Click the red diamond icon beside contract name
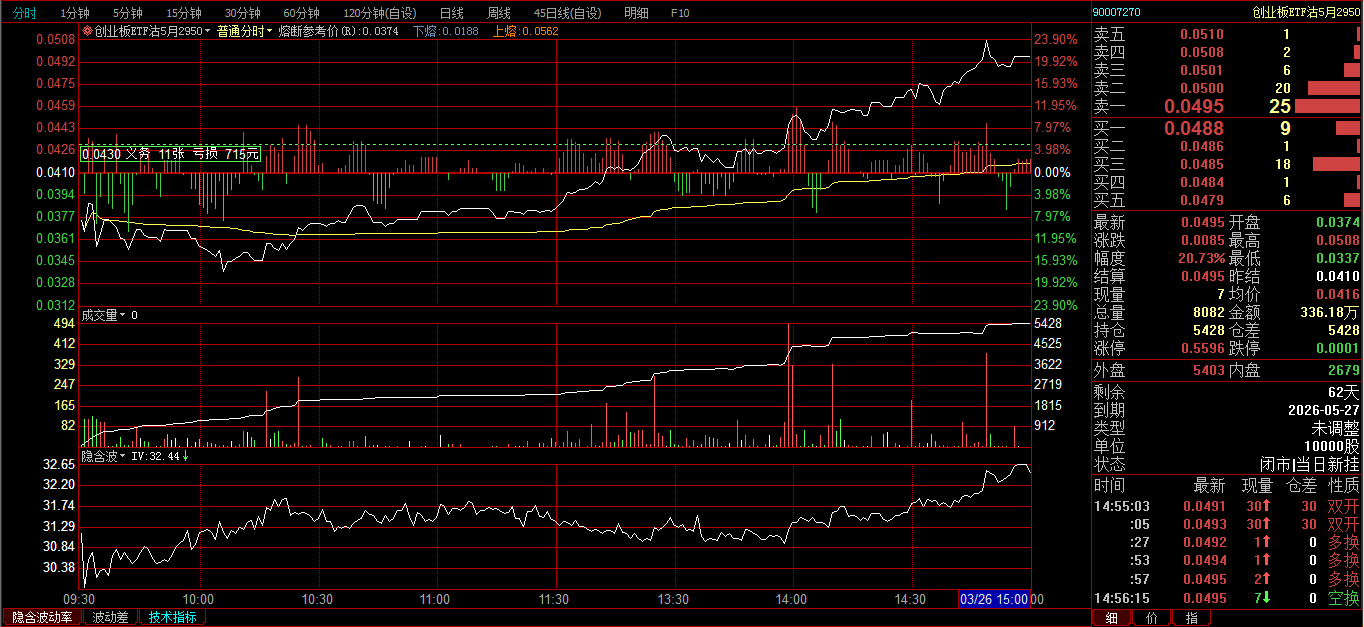The height and width of the screenshot is (627, 1364). click(87, 31)
